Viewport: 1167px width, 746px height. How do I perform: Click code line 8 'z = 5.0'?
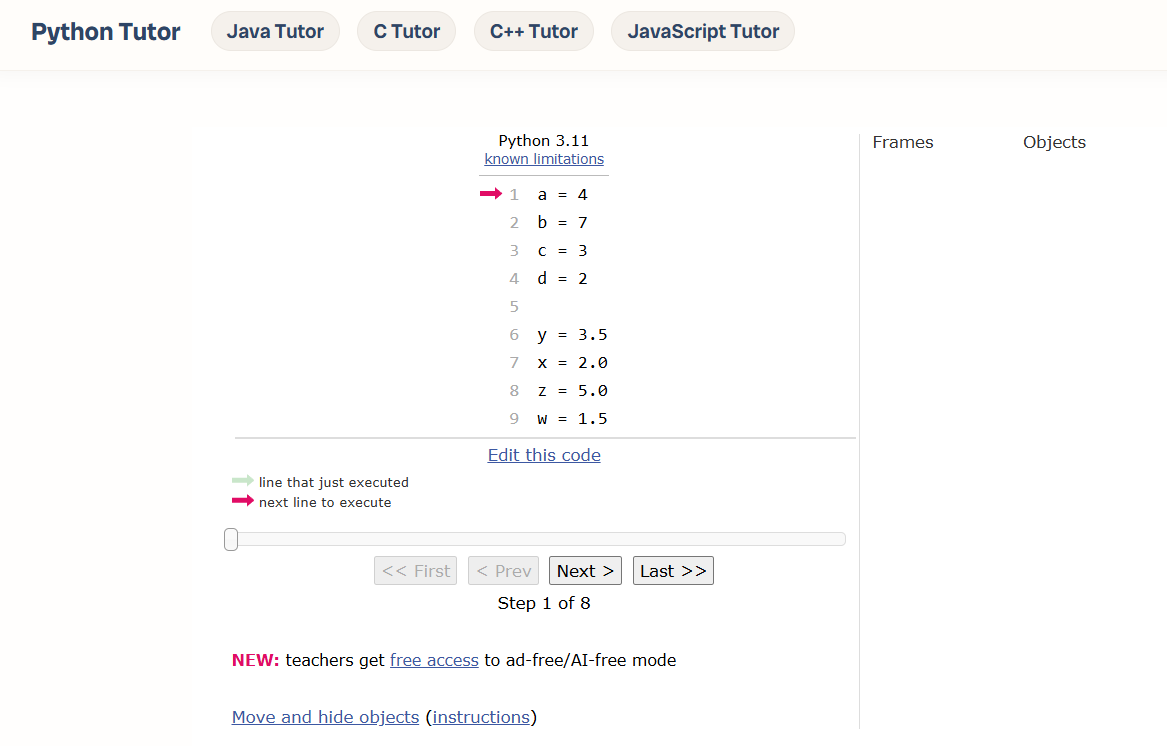point(572,390)
